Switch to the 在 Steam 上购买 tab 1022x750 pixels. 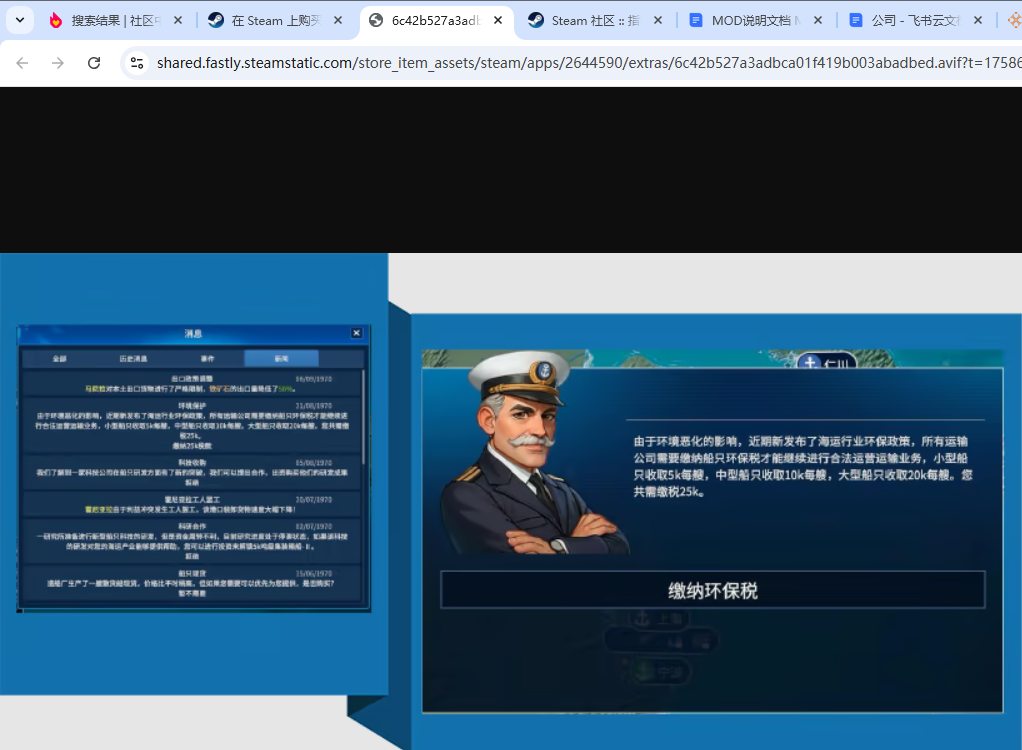pos(275,21)
